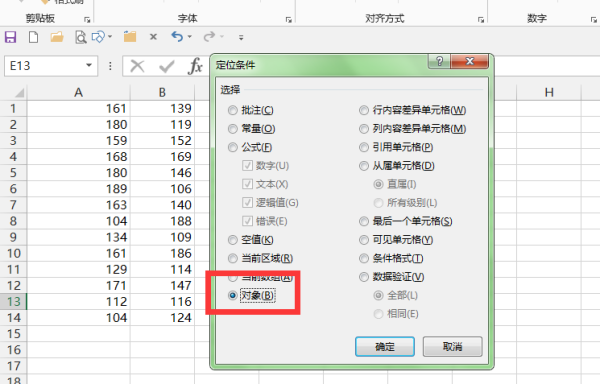This screenshot has width=600, height=384.
Task: Select row 16 header
Action: 13,350
